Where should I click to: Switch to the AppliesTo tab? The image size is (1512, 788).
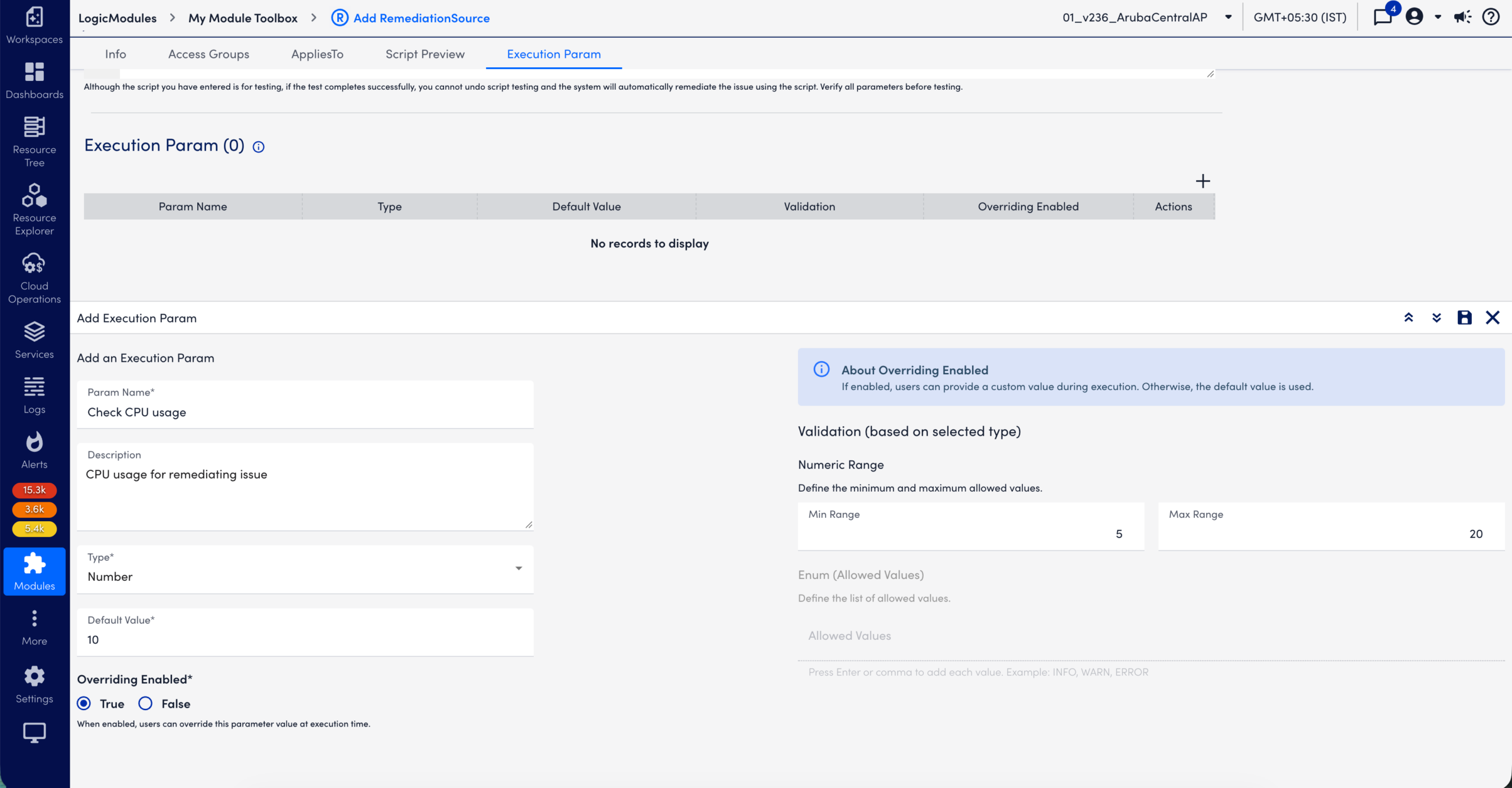[x=317, y=54]
